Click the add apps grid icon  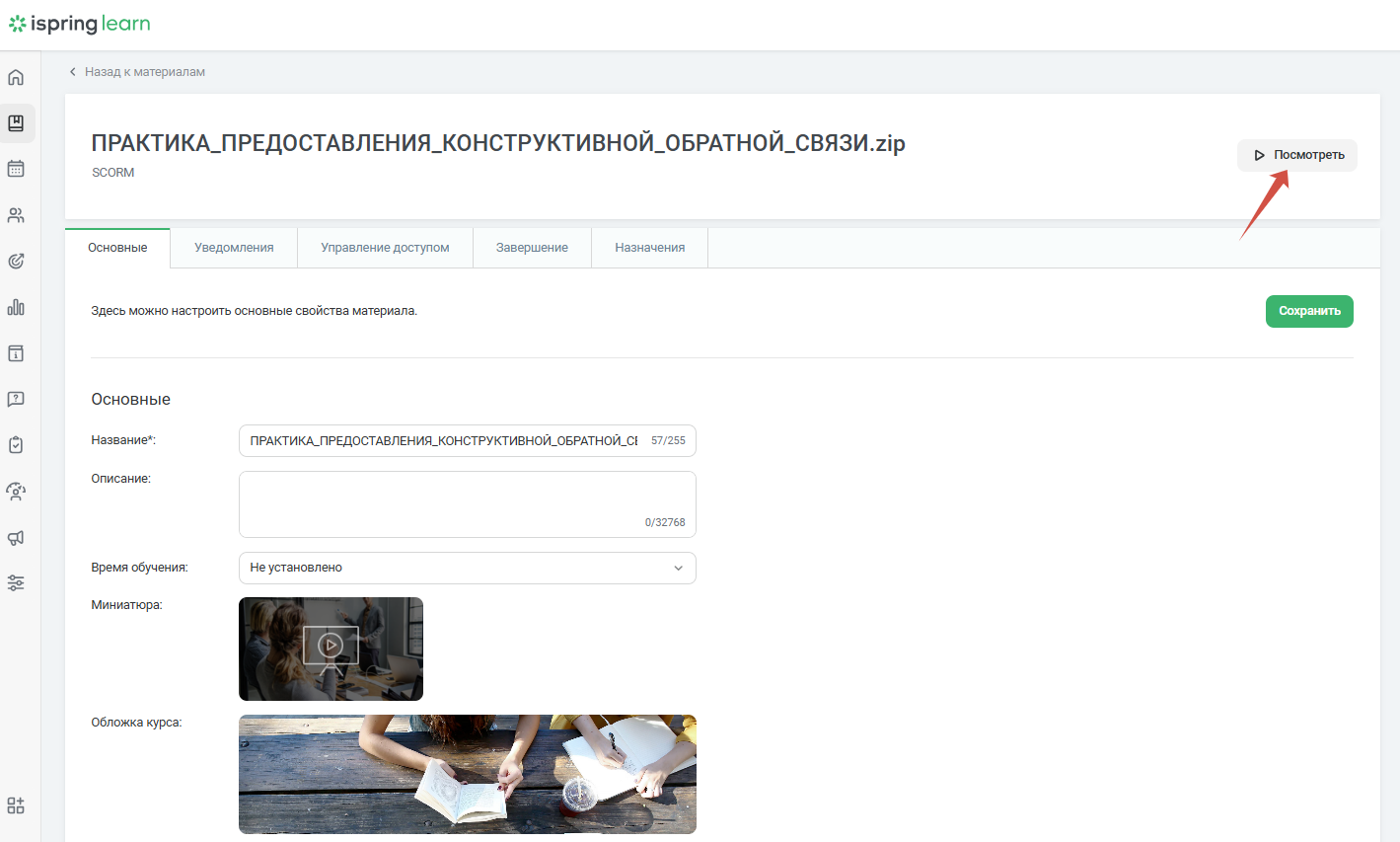[x=16, y=805]
